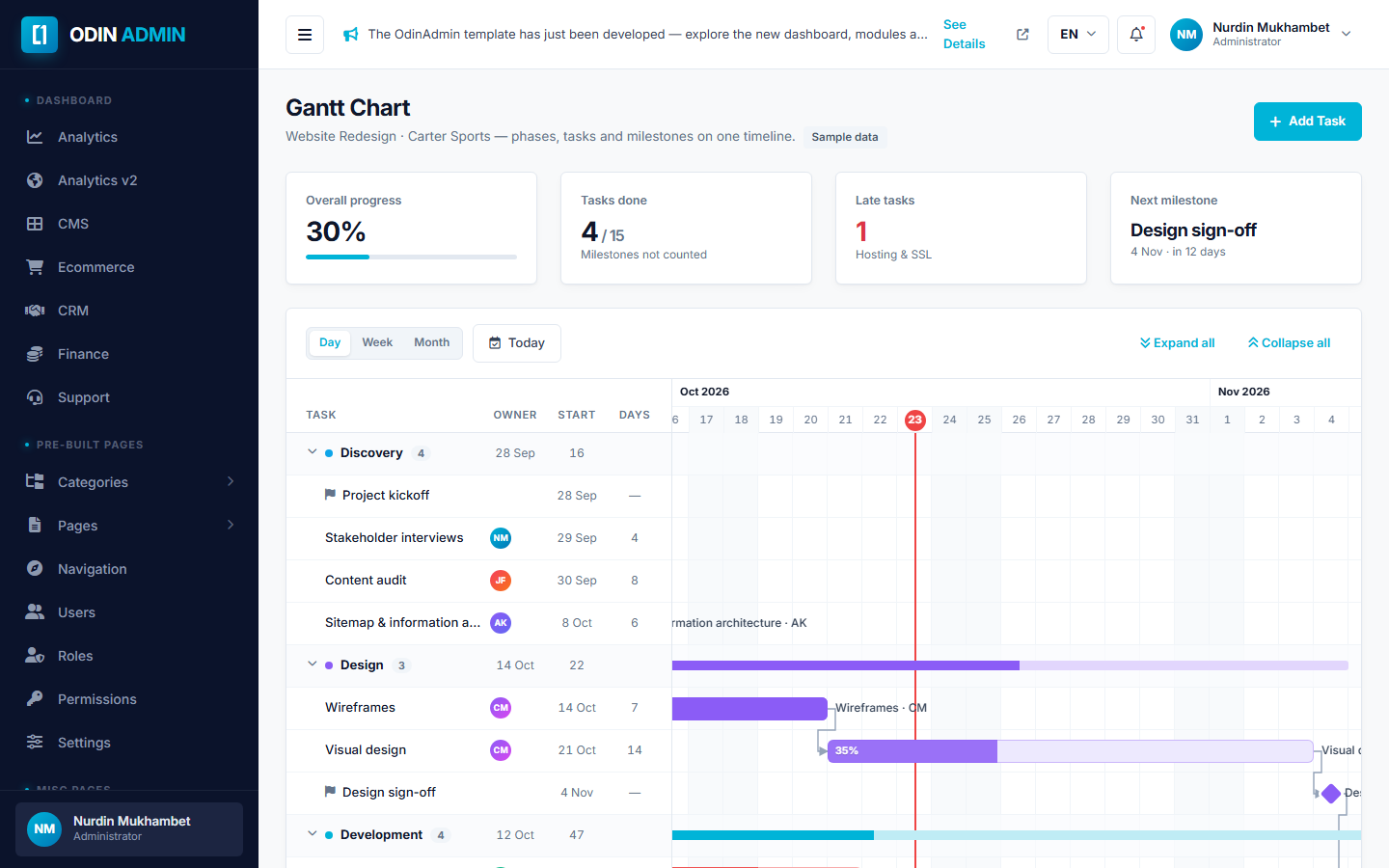The width and height of the screenshot is (1389, 868).
Task: Click Collapse all link
Action: pos(1289,343)
